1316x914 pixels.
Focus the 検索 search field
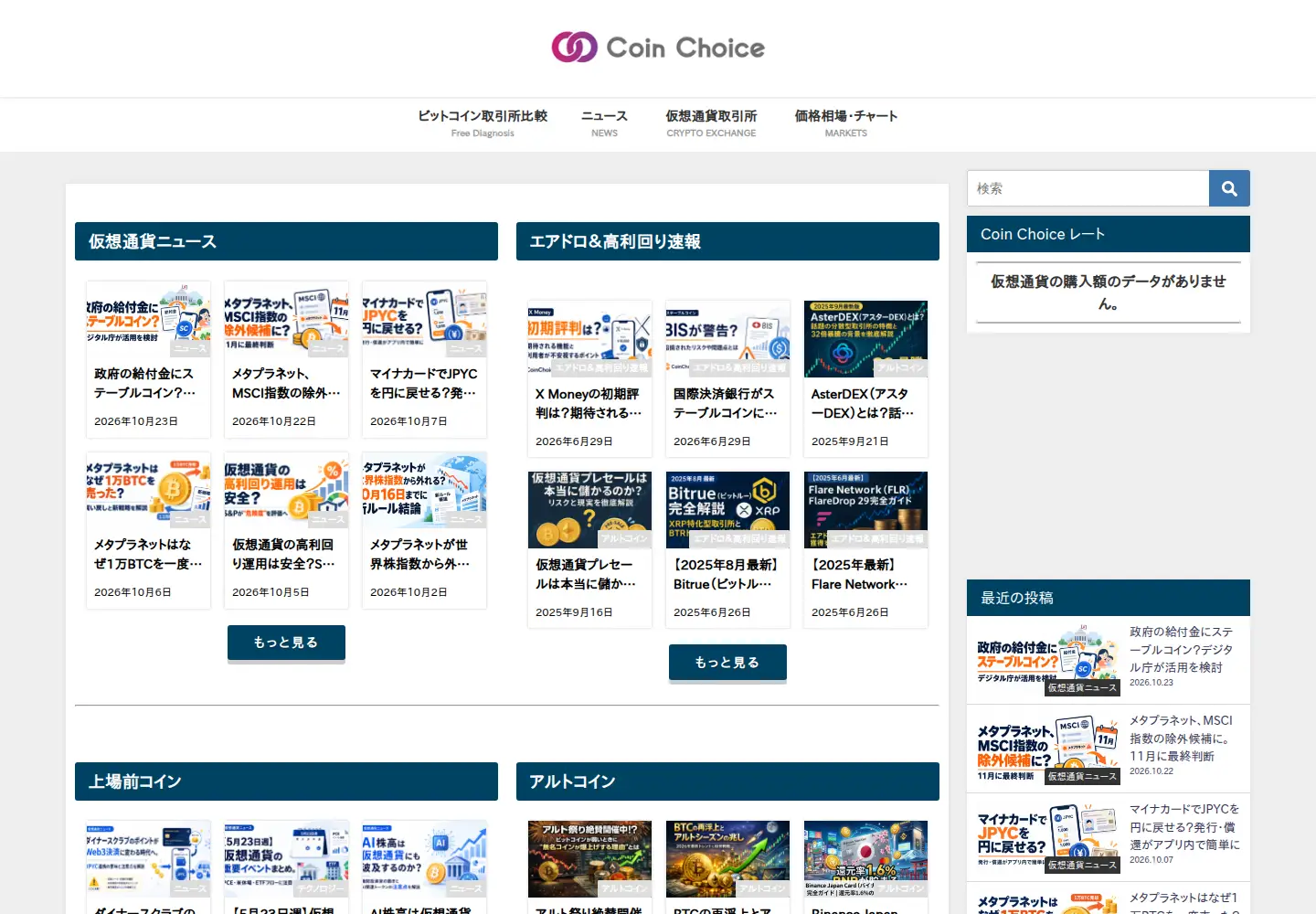coord(1088,188)
